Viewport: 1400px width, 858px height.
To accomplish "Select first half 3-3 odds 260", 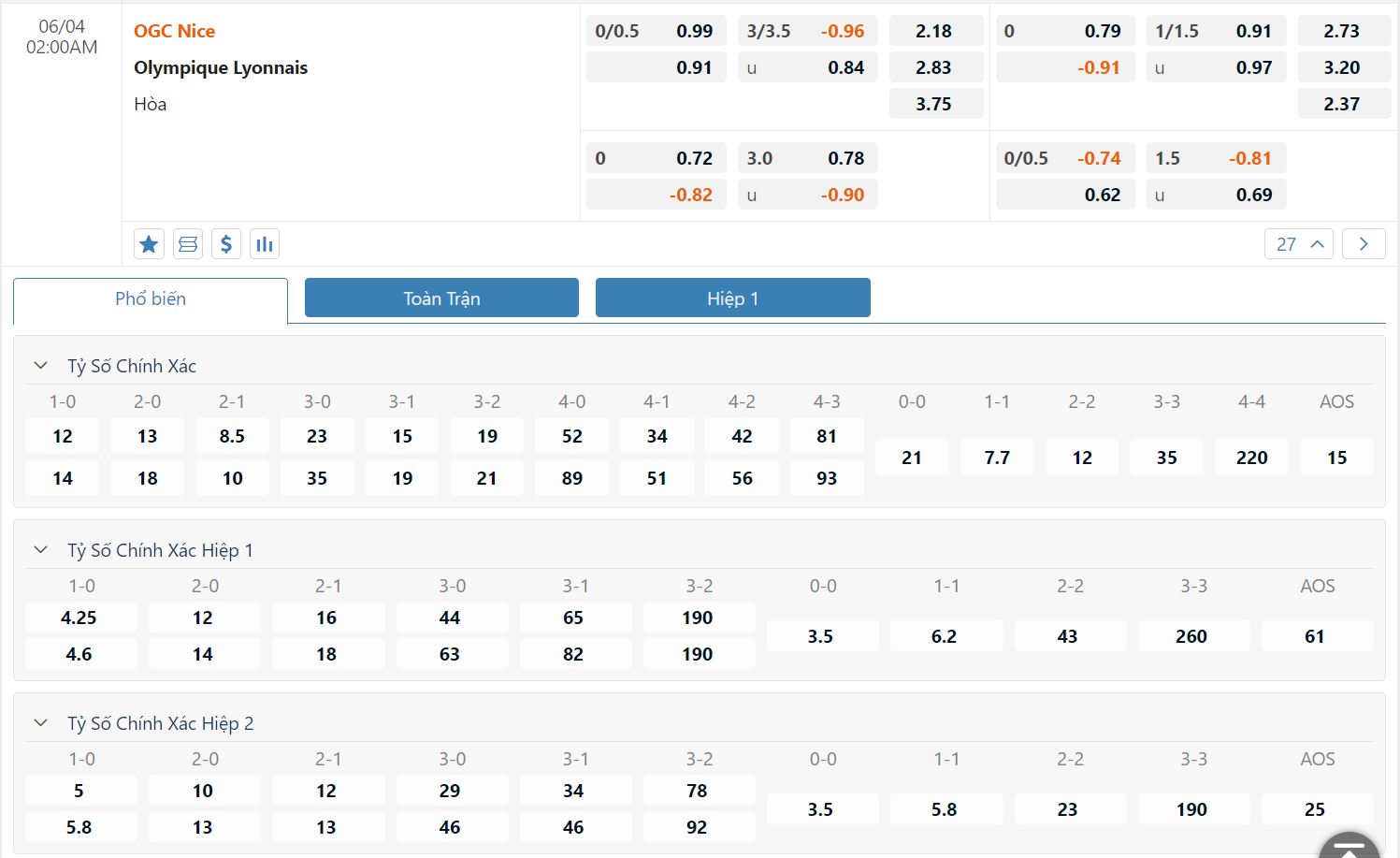I will (x=1193, y=636).
